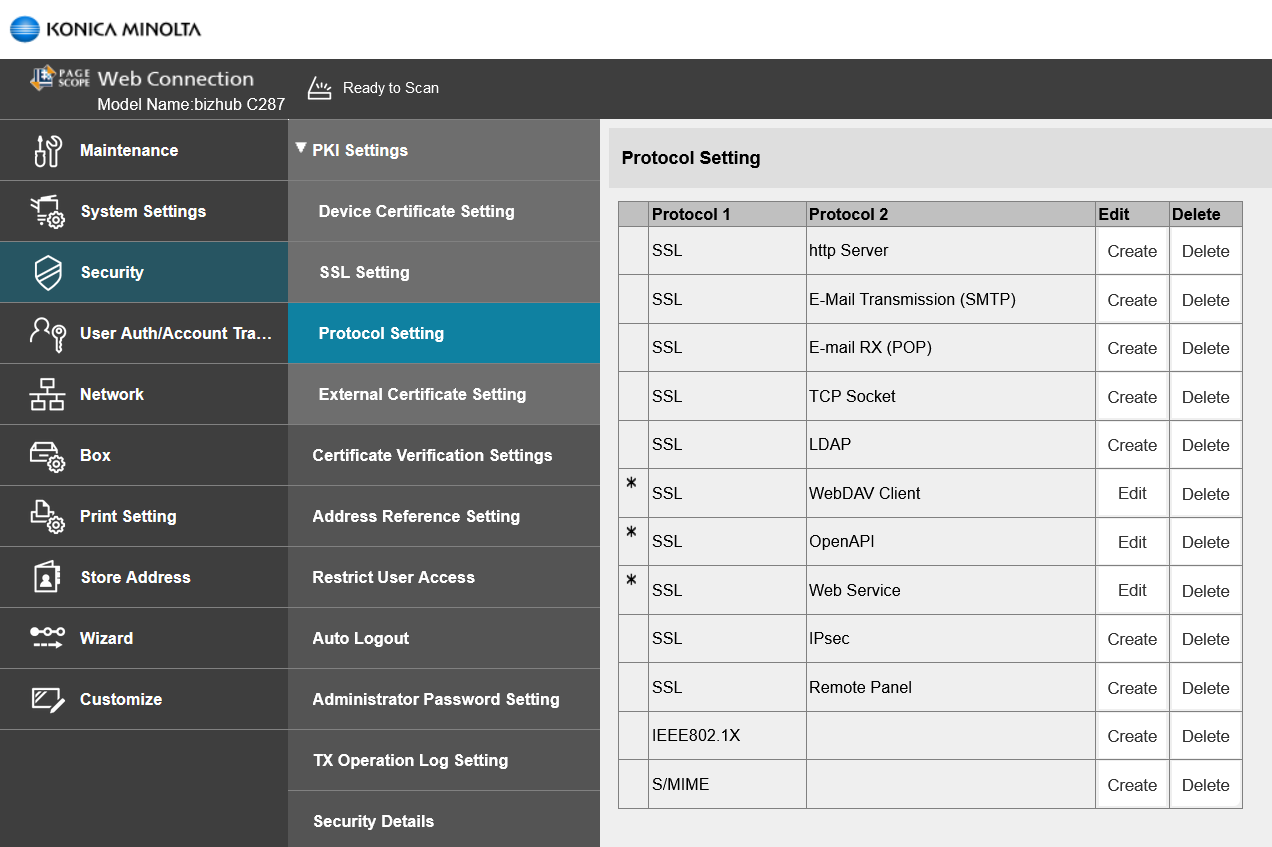This screenshot has width=1272, height=847.
Task: Select the Customize pencil icon
Action: tap(47, 699)
